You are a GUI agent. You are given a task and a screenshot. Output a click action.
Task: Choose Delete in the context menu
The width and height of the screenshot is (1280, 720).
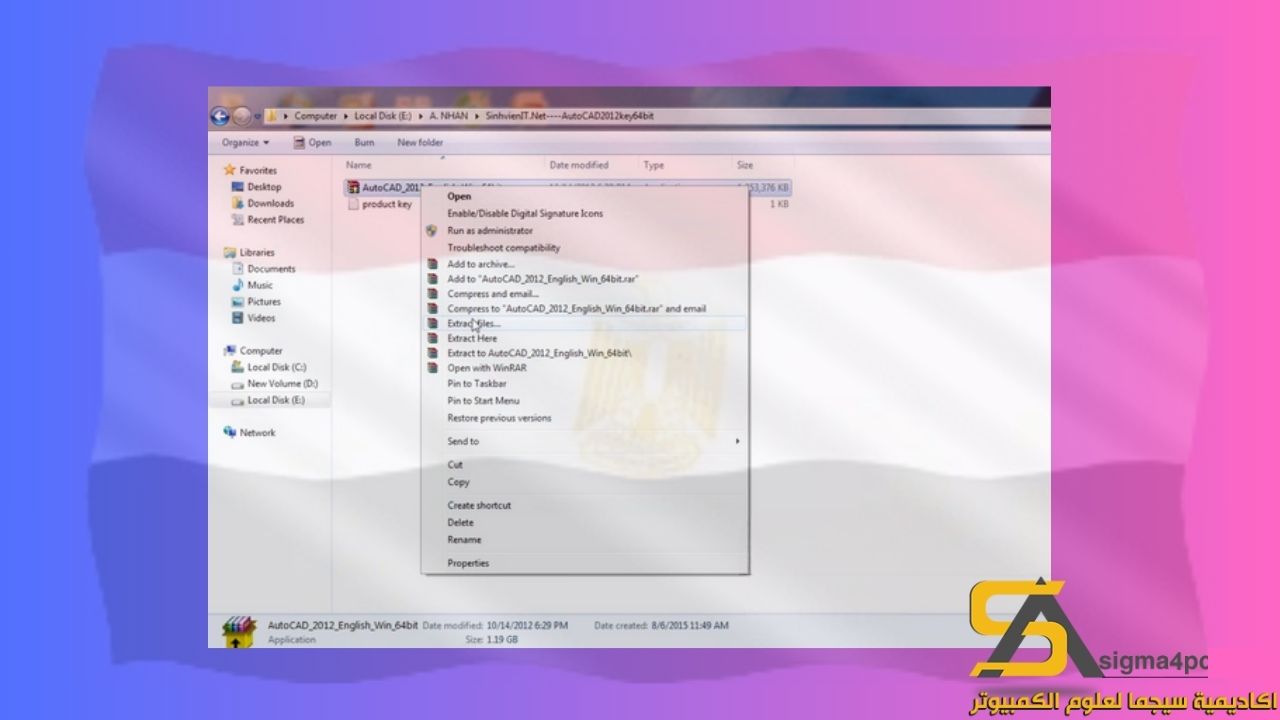460,523
